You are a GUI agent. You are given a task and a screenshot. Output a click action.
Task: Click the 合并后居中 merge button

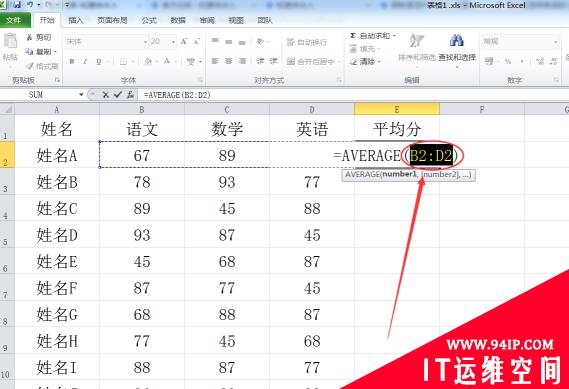314,62
